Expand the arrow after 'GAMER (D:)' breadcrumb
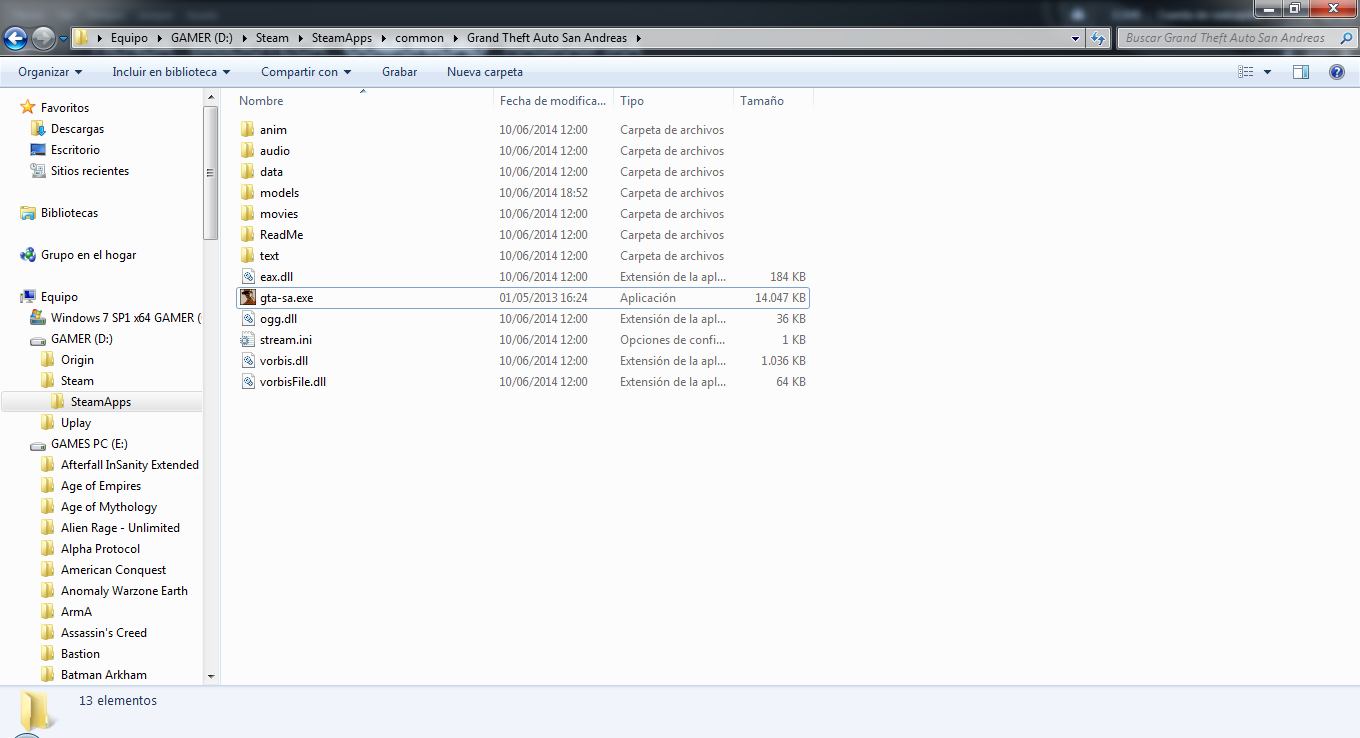Image resolution: width=1360 pixels, height=738 pixels. 245,38
